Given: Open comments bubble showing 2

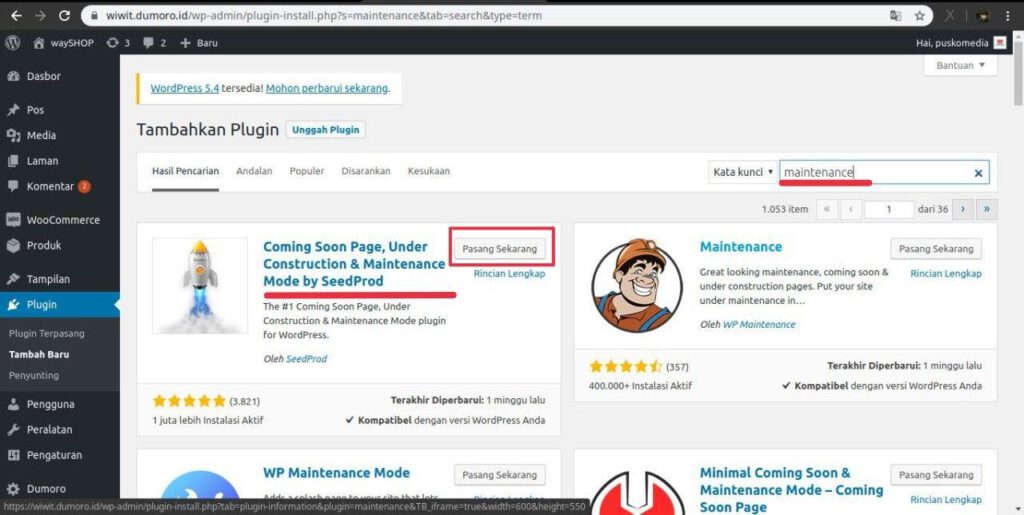Looking at the screenshot, I should 155,43.
